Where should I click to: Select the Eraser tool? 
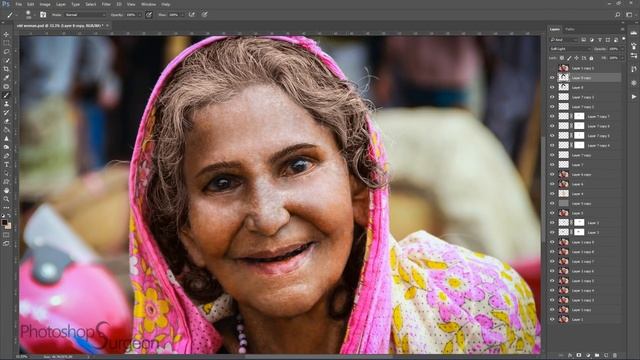pos(6,121)
